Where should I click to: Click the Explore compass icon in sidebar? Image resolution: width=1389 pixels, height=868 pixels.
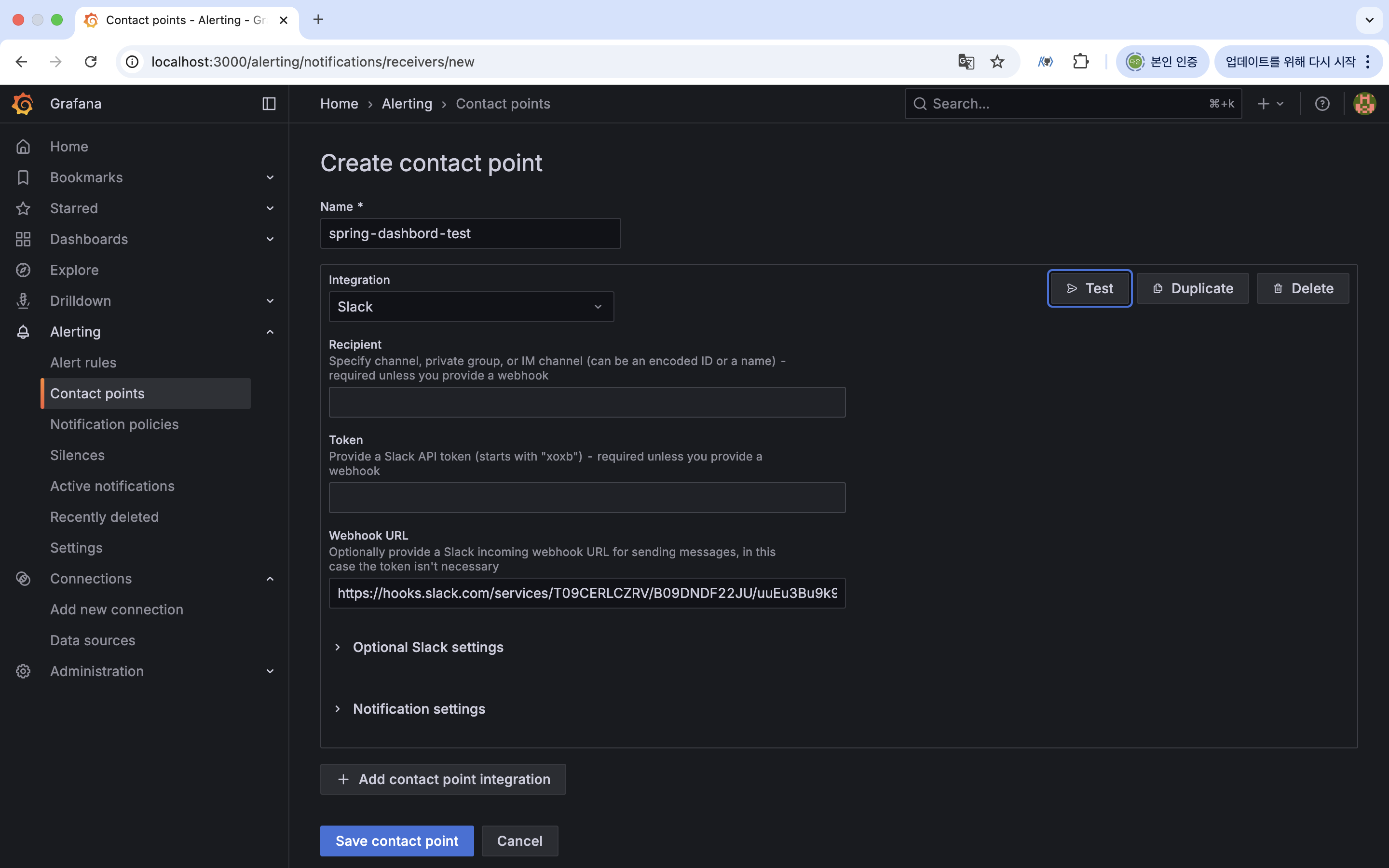tap(23, 270)
